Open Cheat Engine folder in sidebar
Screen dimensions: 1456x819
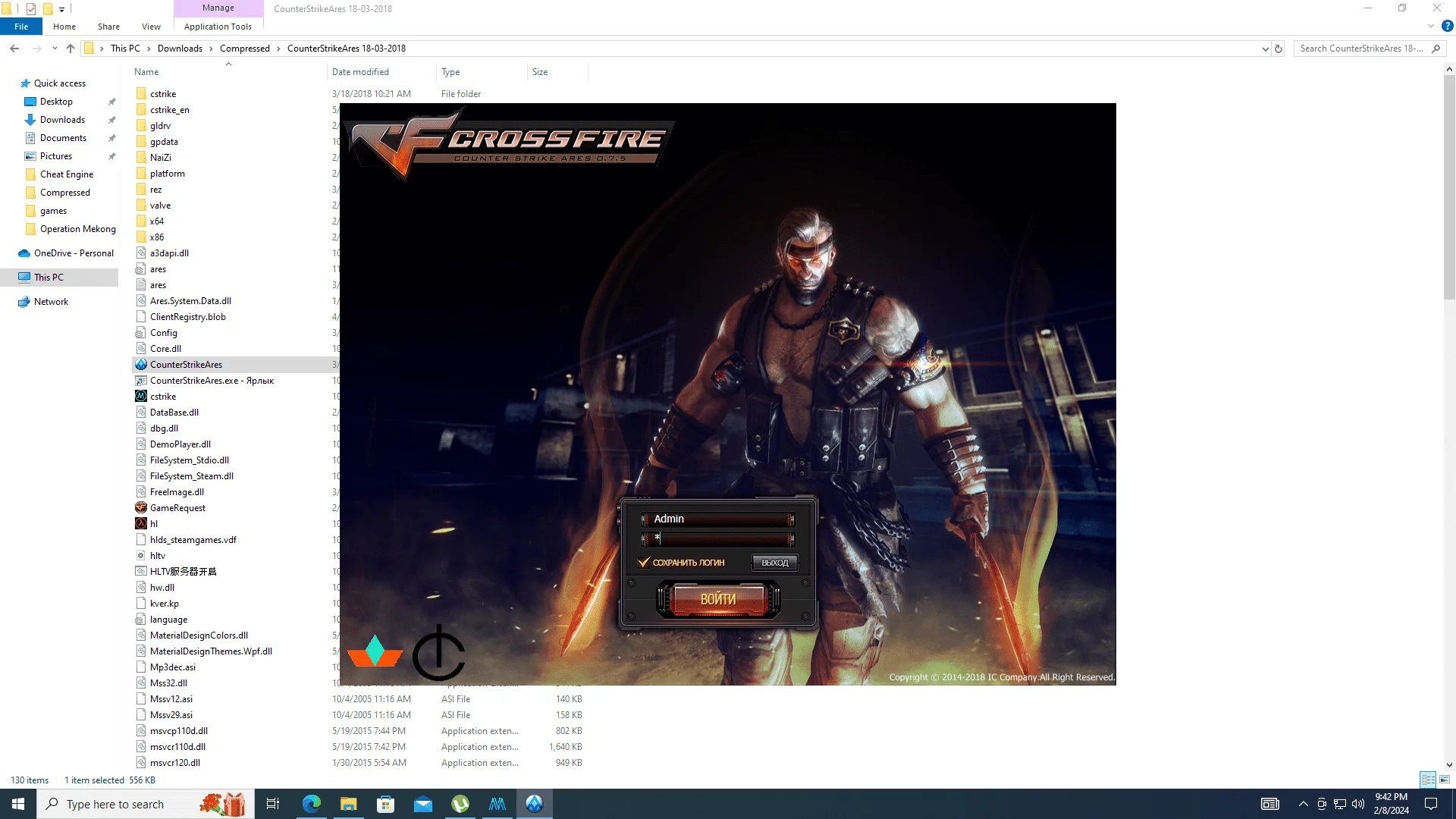(x=67, y=174)
